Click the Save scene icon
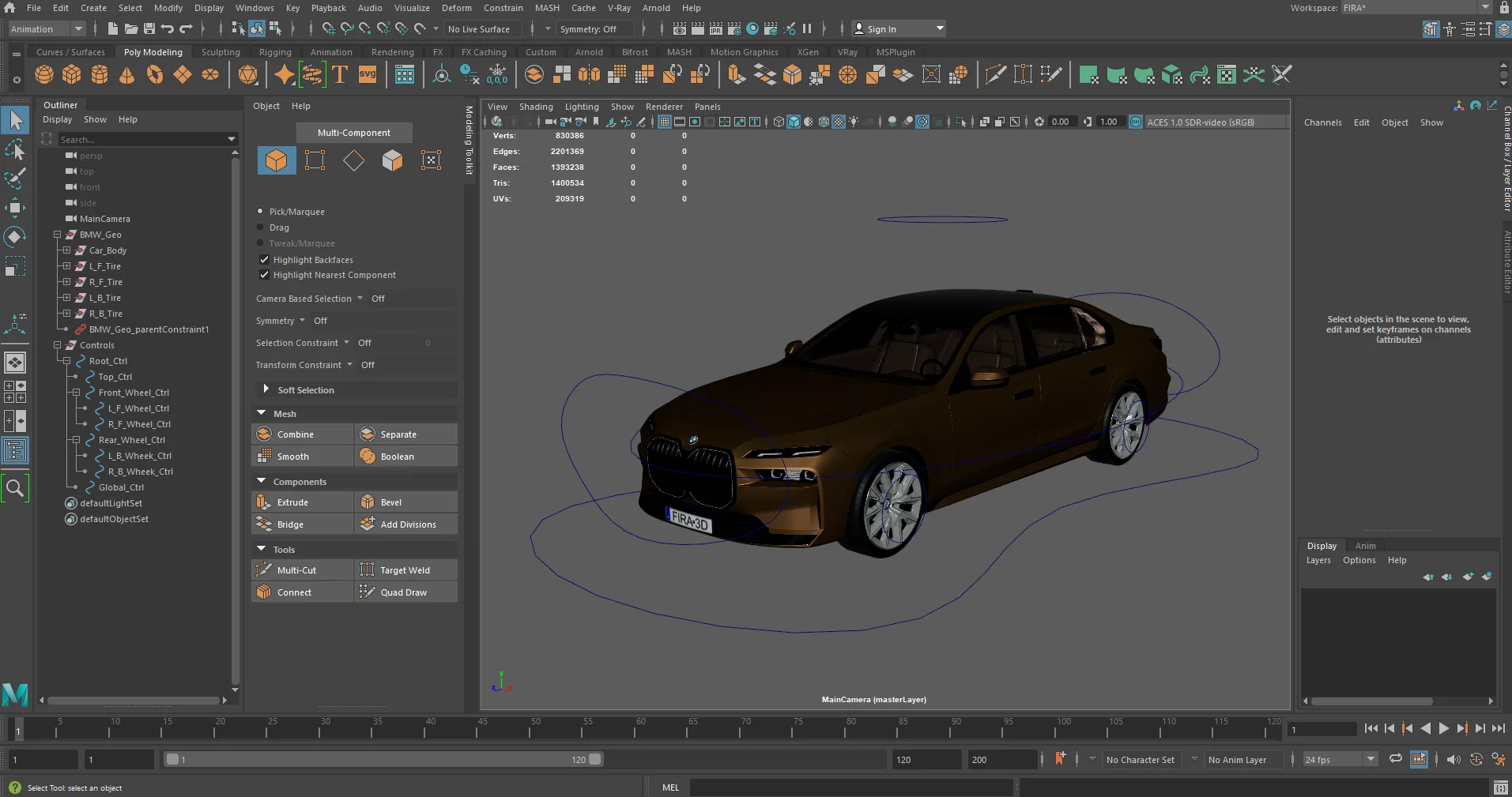 [149, 28]
